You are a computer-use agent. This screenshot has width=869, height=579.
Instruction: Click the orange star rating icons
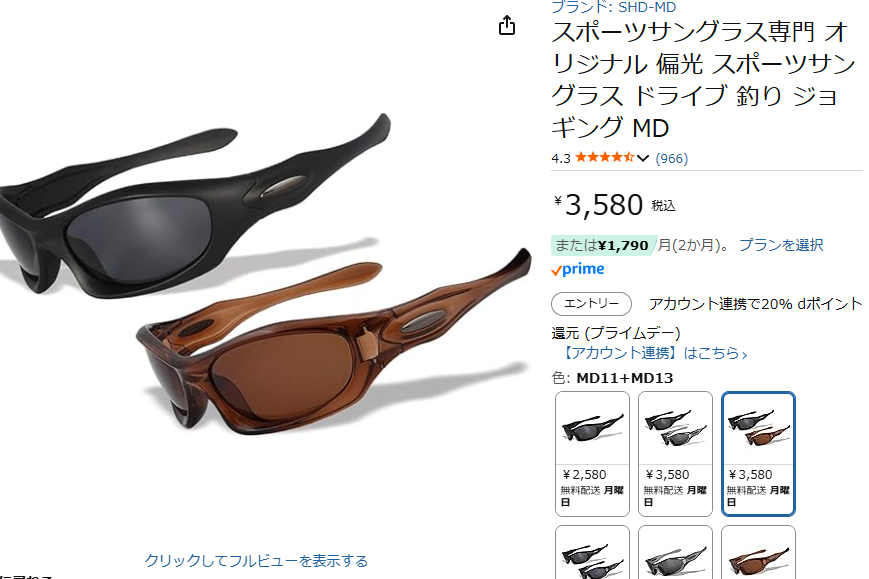click(x=605, y=157)
